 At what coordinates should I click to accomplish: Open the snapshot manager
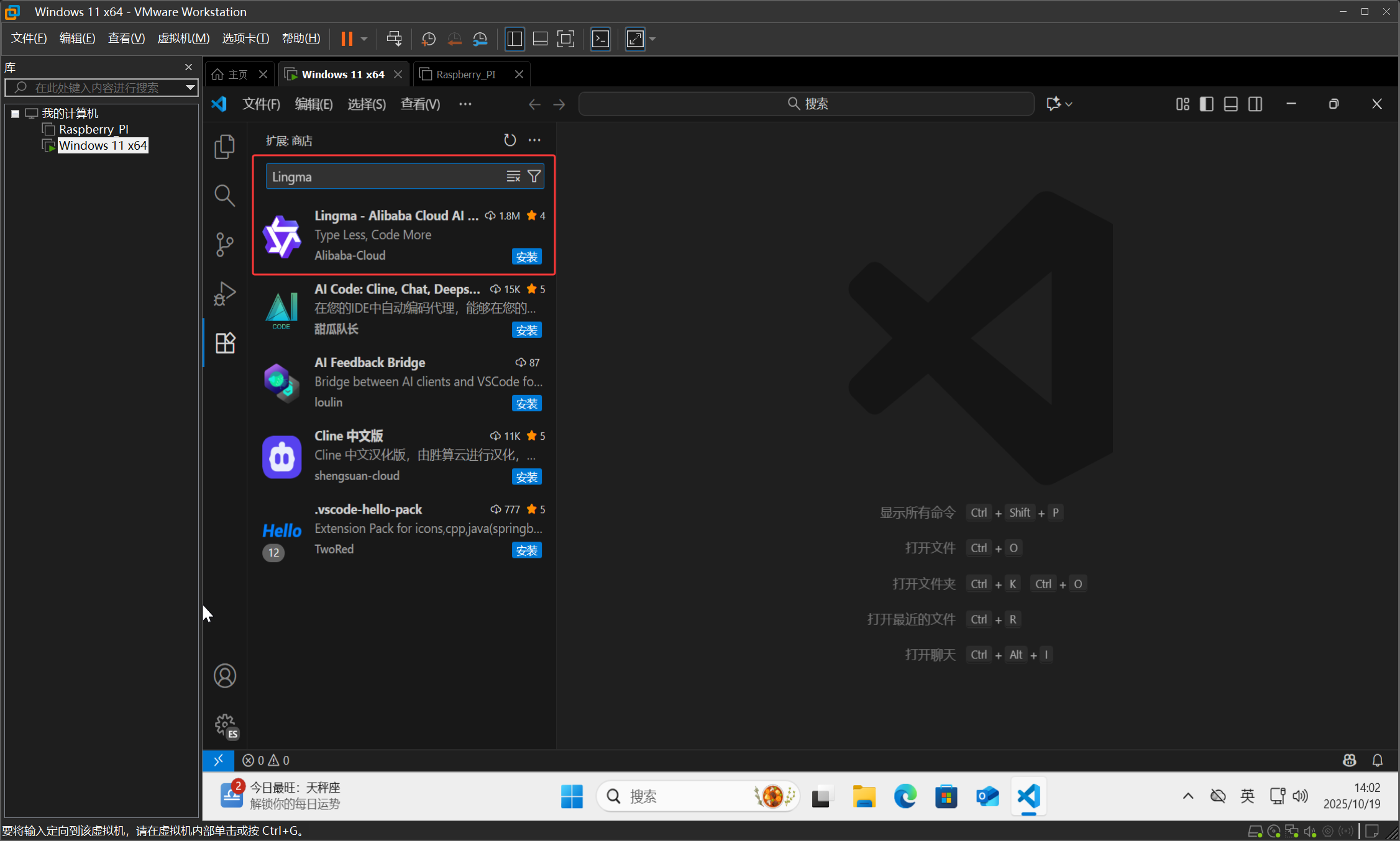[480, 39]
